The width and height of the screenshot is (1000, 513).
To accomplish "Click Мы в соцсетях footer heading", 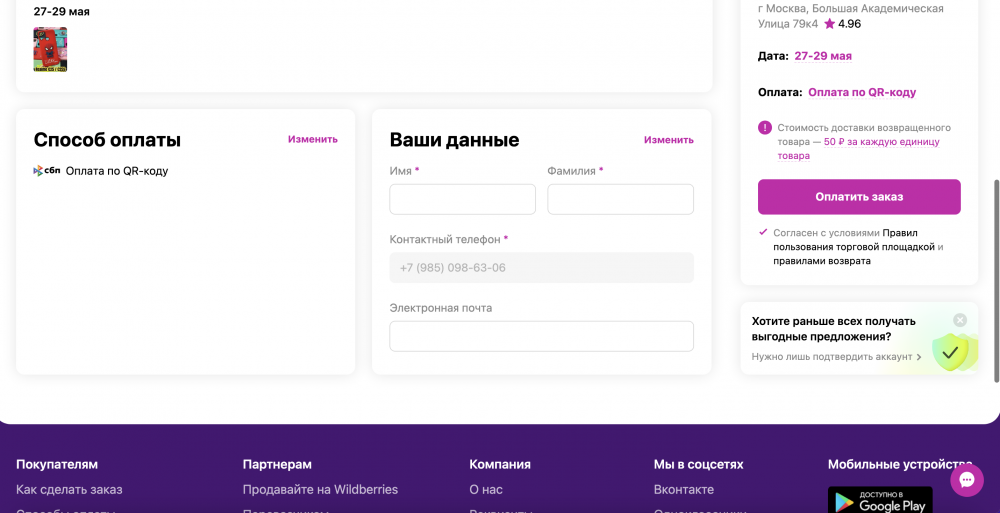I will tap(698, 465).
